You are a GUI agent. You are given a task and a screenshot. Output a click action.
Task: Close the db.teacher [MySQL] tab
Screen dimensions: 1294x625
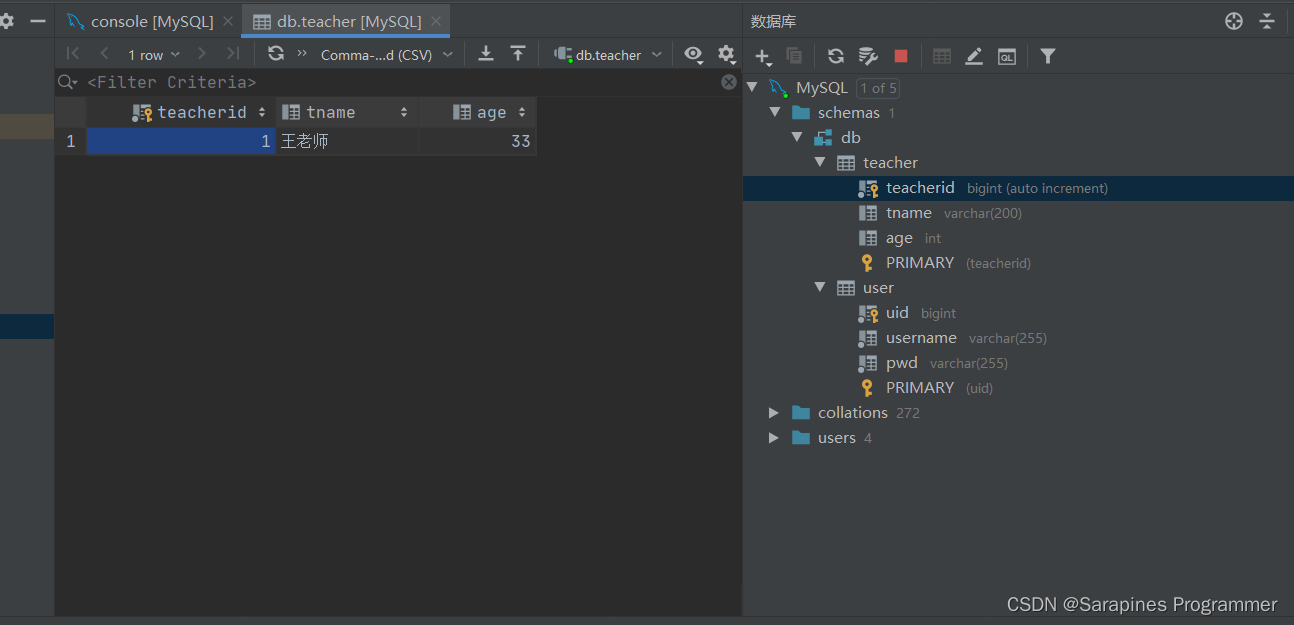436,21
